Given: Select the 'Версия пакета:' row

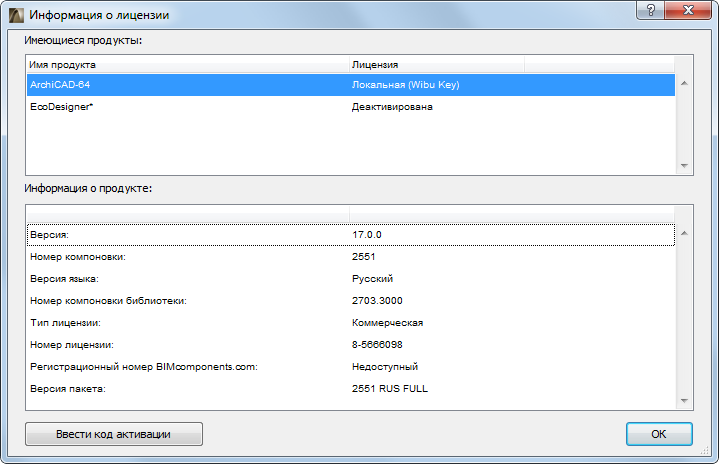Looking at the screenshot, I should click(x=351, y=389).
